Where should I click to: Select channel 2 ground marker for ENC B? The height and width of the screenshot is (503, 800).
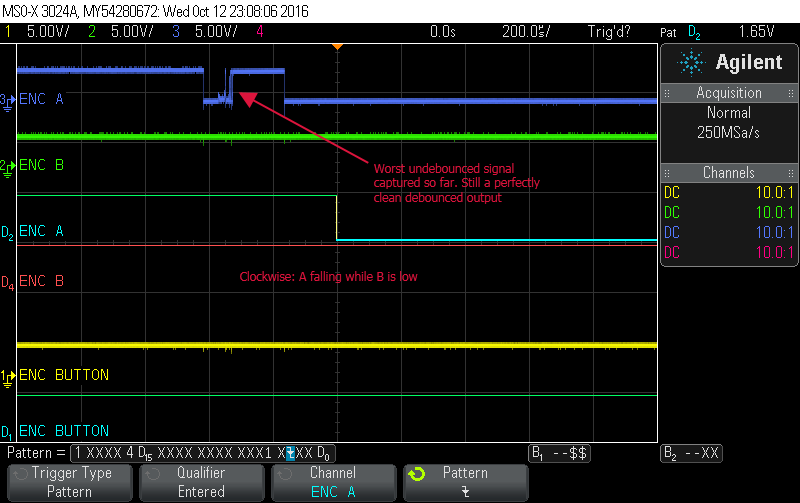[x=7, y=165]
